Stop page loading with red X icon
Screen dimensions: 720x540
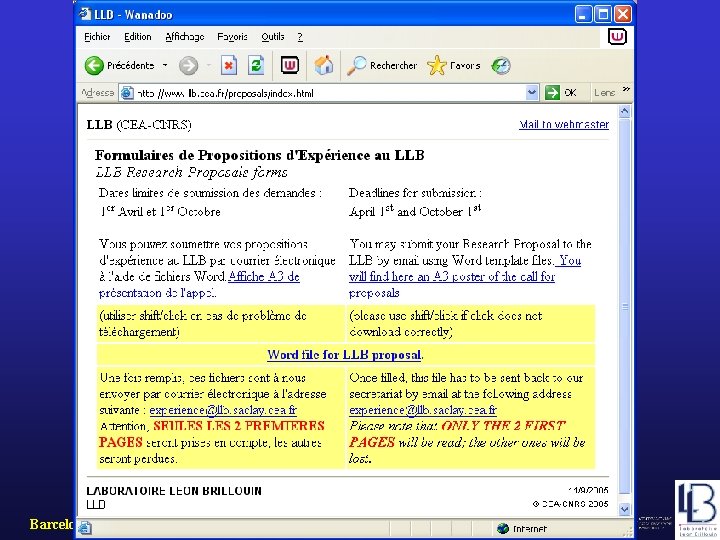click(x=228, y=65)
